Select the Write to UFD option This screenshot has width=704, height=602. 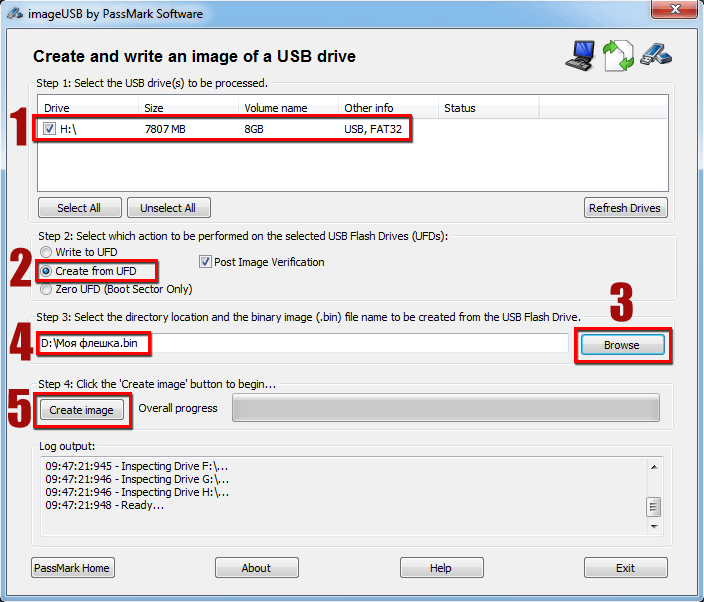pos(45,252)
